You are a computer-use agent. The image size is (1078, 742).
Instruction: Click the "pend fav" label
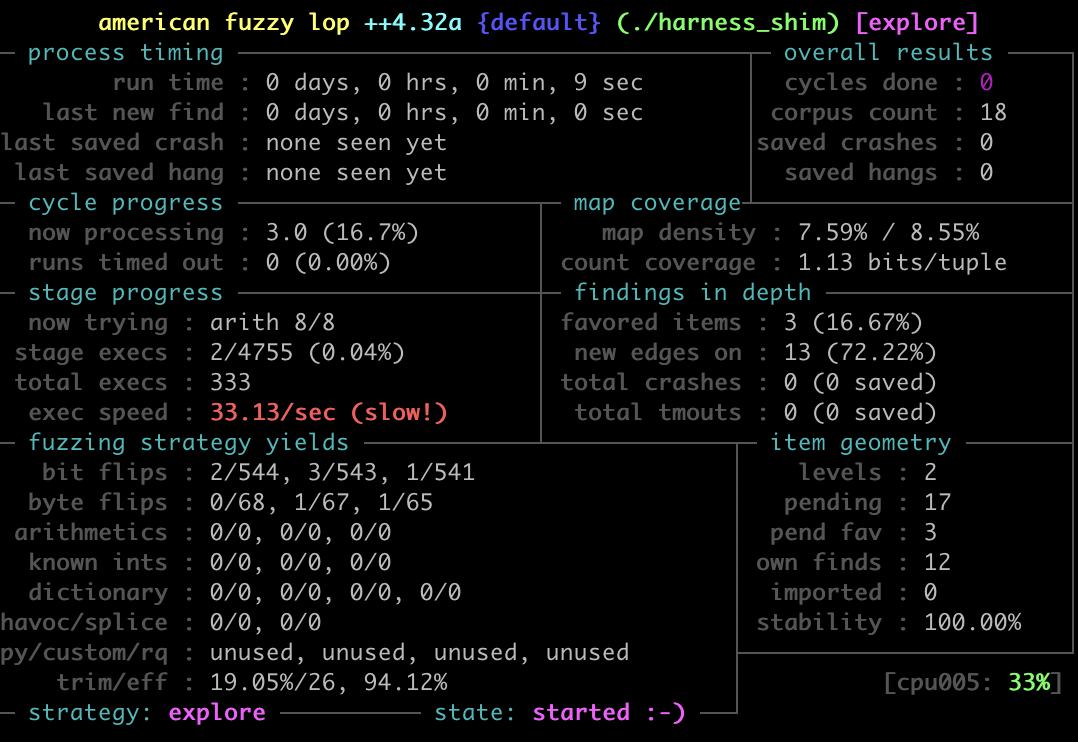point(826,533)
